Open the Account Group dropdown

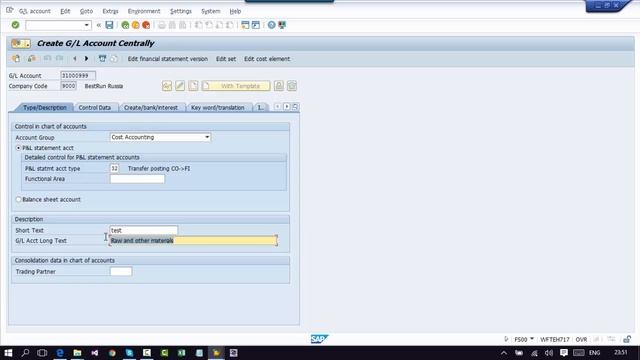point(207,137)
